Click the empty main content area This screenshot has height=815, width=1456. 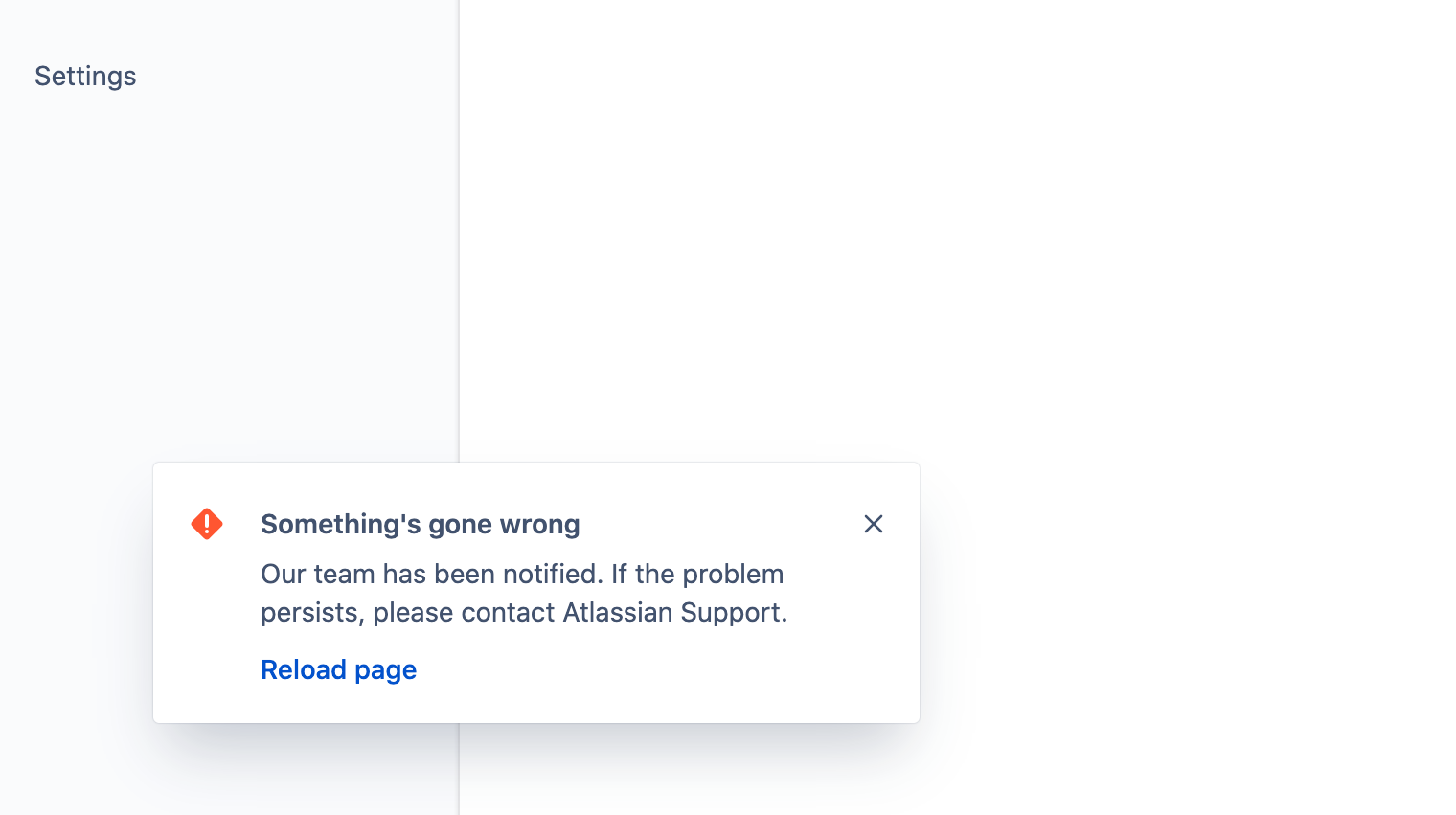click(x=958, y=239)
